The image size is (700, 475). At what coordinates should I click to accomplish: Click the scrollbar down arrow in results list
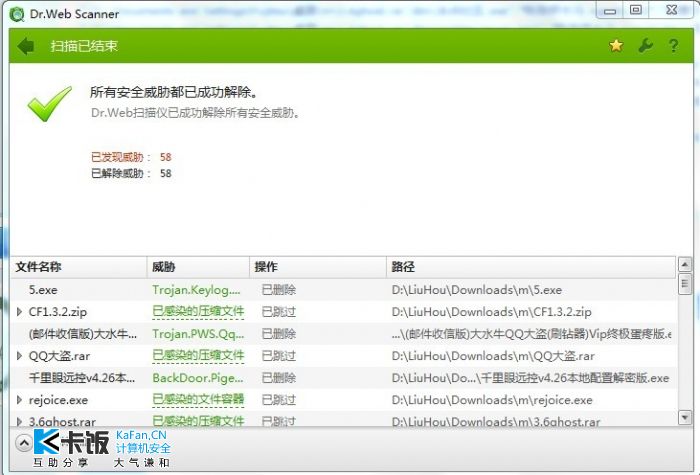(x=685, y=417)
